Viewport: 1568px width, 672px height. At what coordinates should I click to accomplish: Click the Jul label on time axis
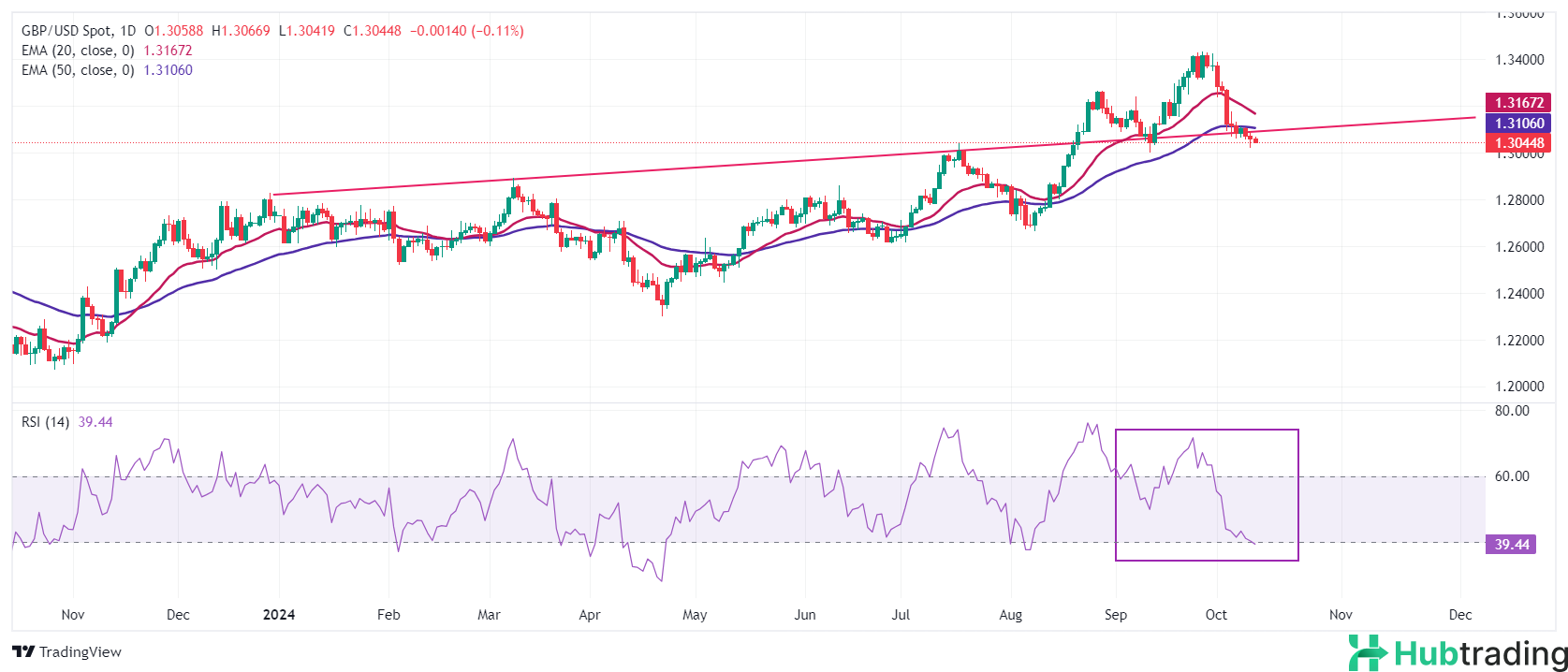(901, 615)
